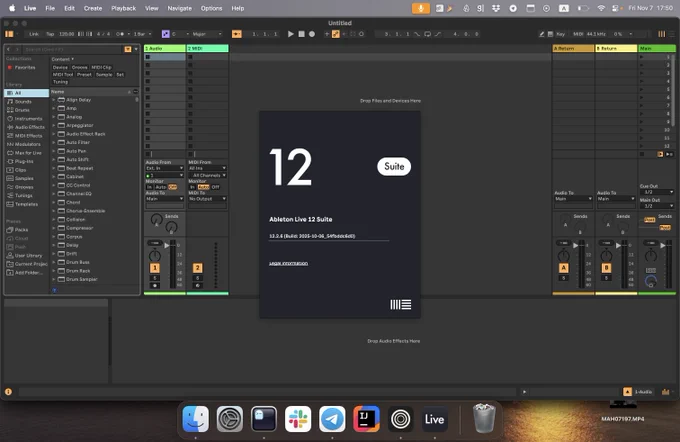Select Audio Effects in the Library sidebar

click(x=29, y=127)
